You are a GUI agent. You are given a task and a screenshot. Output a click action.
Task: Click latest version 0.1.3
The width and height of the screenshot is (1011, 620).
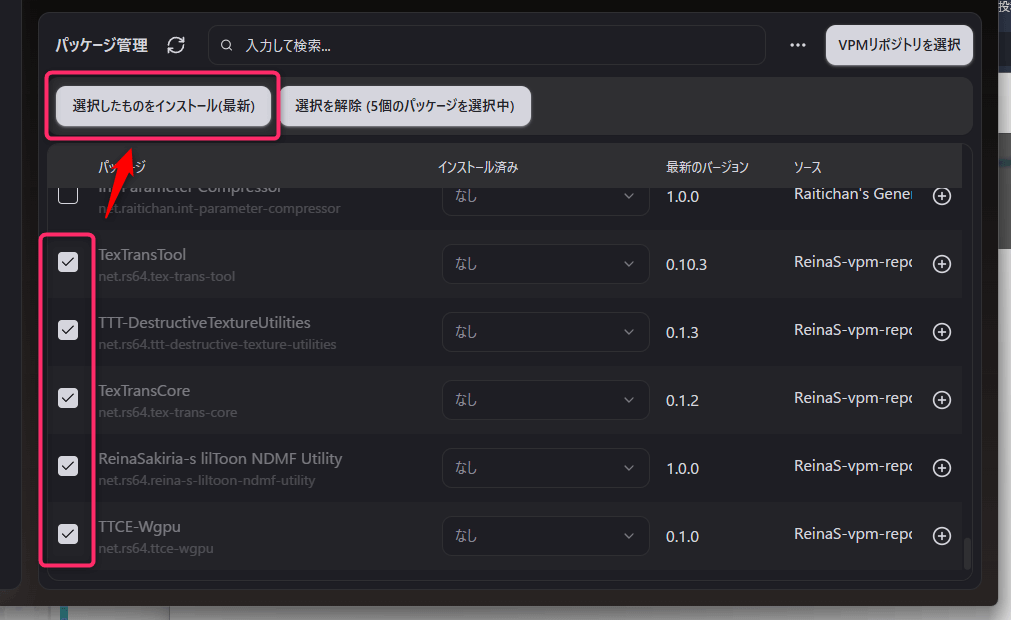click(682, 333)
